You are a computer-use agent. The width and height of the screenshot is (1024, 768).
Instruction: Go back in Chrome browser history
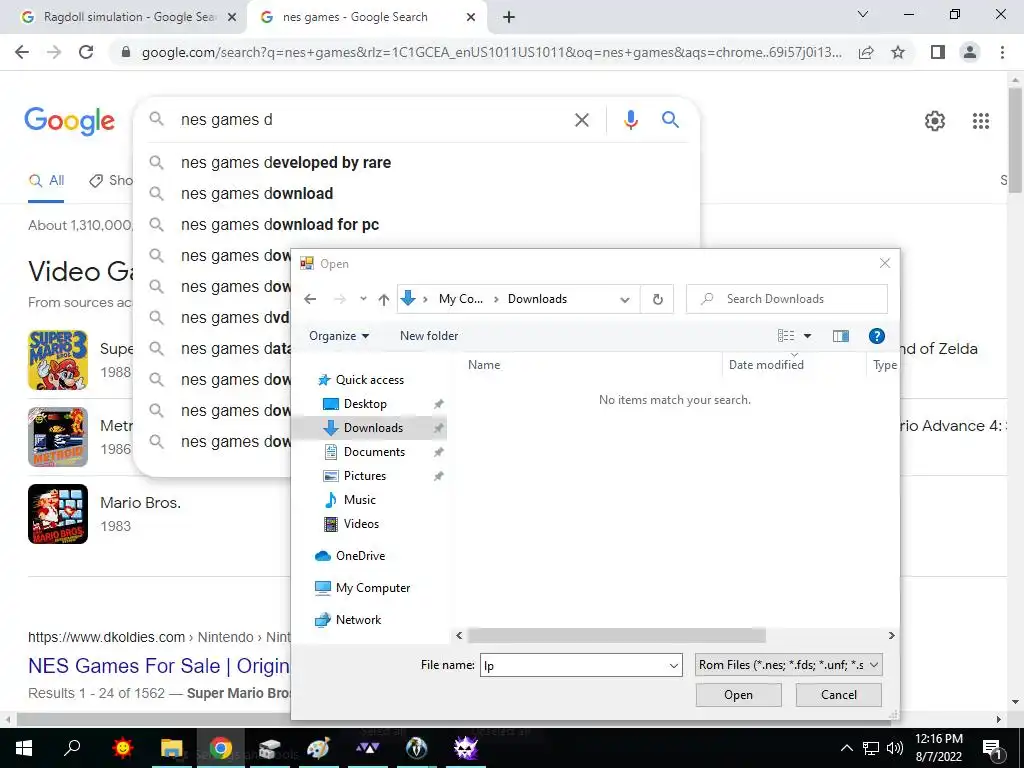22,52
